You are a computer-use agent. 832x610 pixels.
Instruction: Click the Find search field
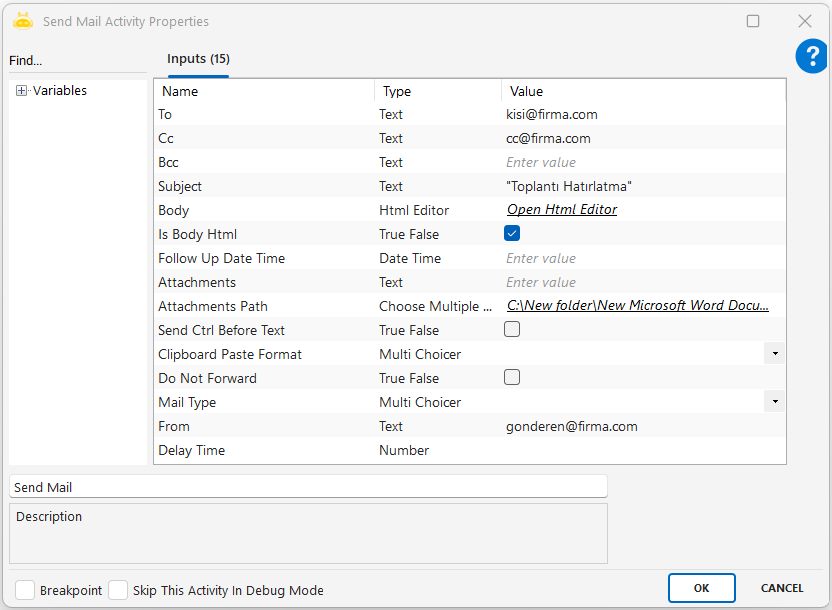pos(76,61)
